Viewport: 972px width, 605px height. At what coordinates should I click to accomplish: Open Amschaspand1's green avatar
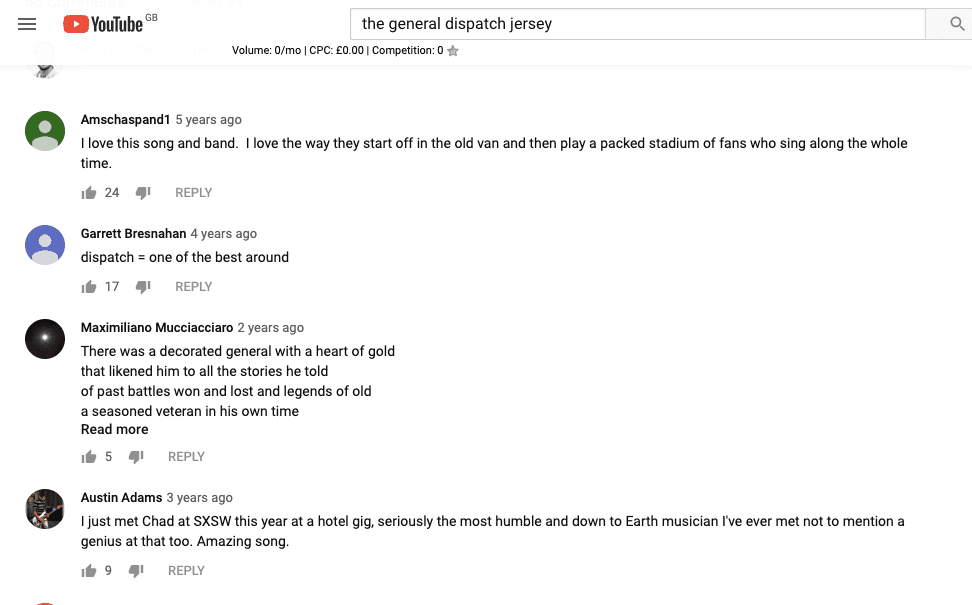pyautogui.click(x=45, y=131)
